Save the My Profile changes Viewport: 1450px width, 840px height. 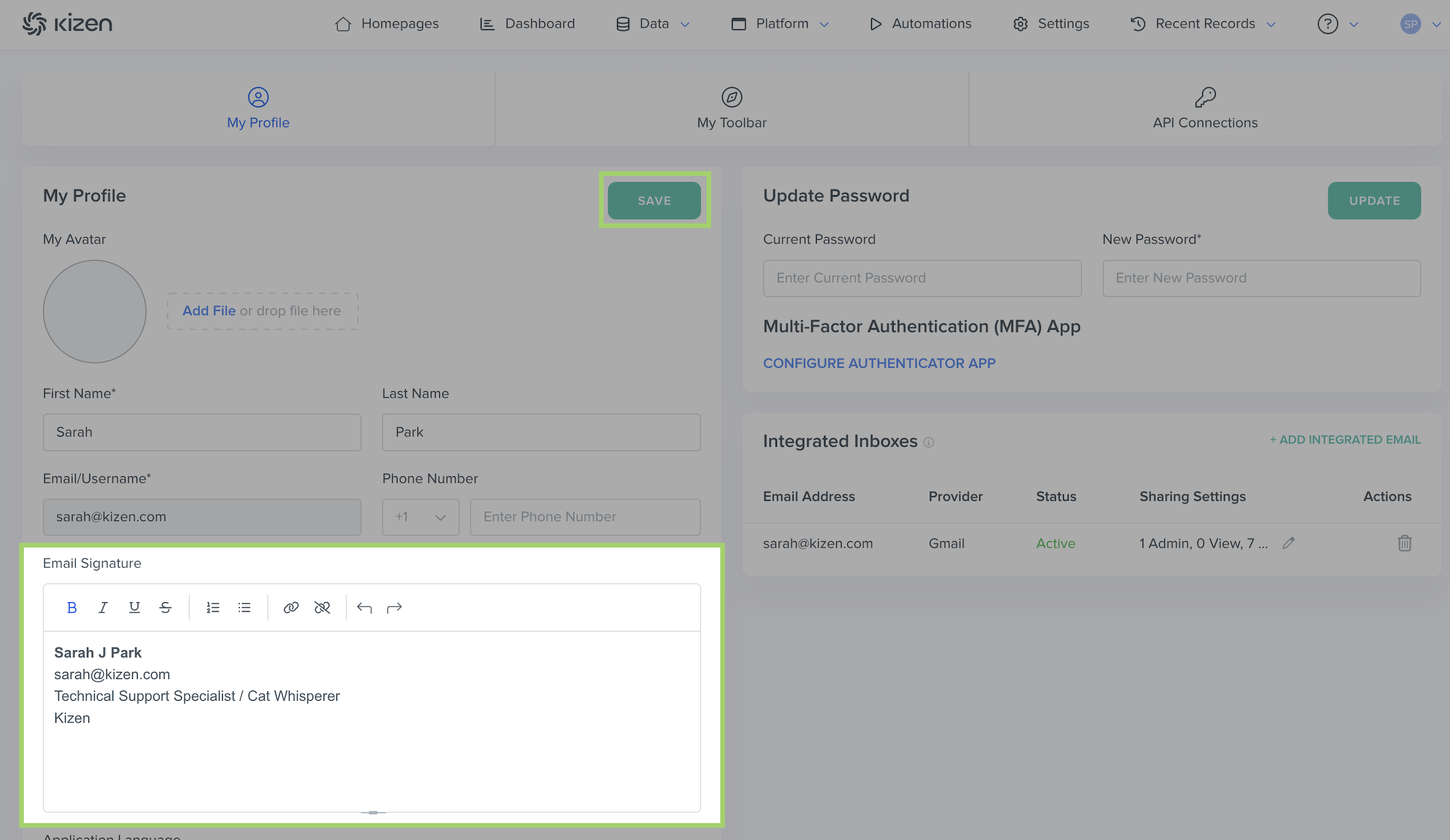click(x=654, y=200)
